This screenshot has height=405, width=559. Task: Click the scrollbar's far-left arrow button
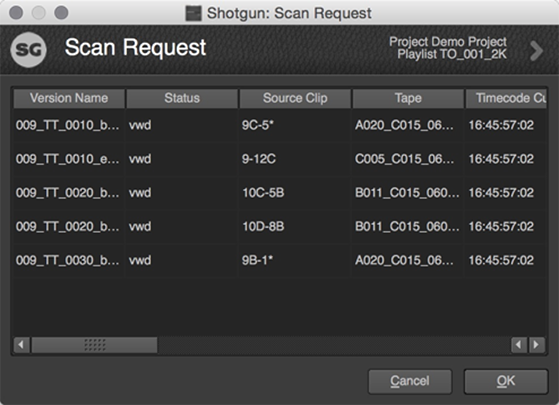[x=22, y=345]
